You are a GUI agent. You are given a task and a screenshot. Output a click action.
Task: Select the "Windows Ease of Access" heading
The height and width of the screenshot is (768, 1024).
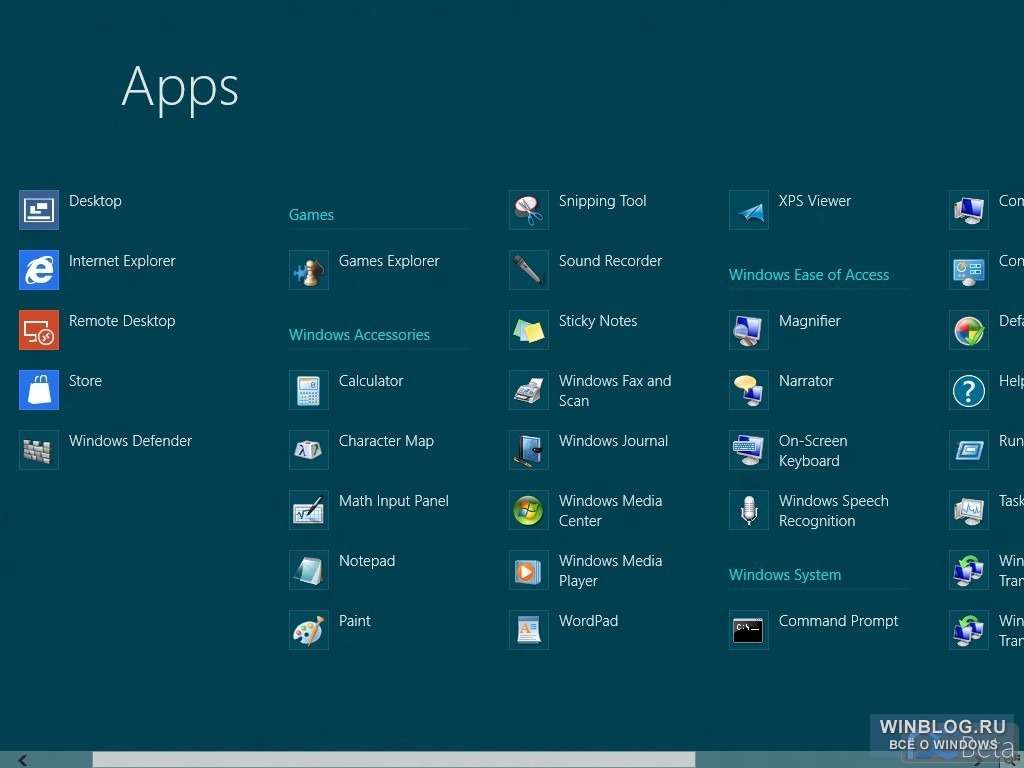[809, 275]
